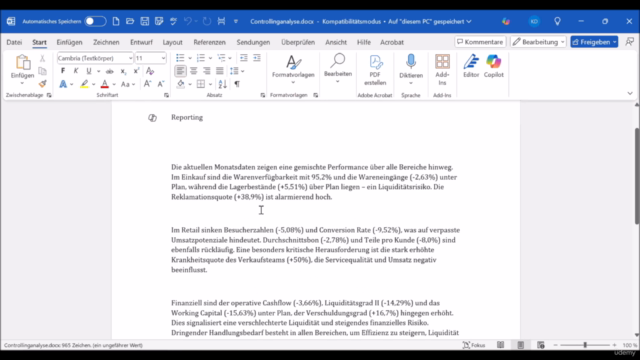The height and width of the screenshot is (360, 640).
Task: Open the Kommentare button
Action: tap(480, 42)
